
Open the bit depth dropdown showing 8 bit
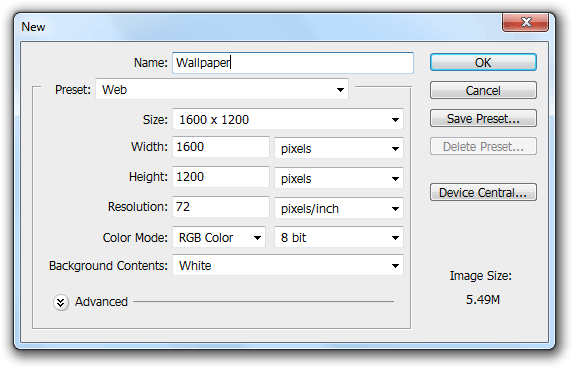339,237
